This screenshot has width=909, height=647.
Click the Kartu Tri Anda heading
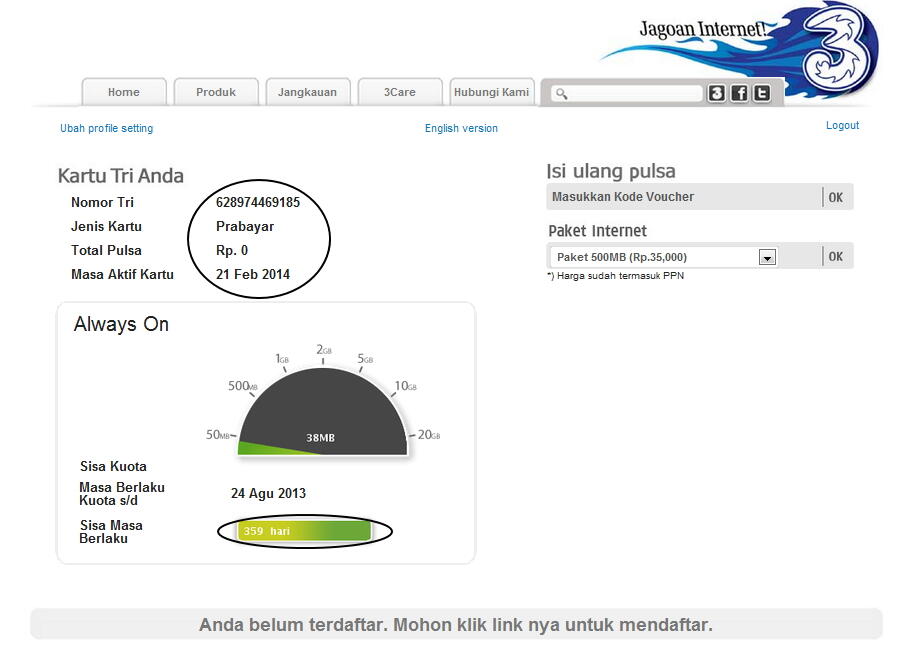(x=121, y=176)
